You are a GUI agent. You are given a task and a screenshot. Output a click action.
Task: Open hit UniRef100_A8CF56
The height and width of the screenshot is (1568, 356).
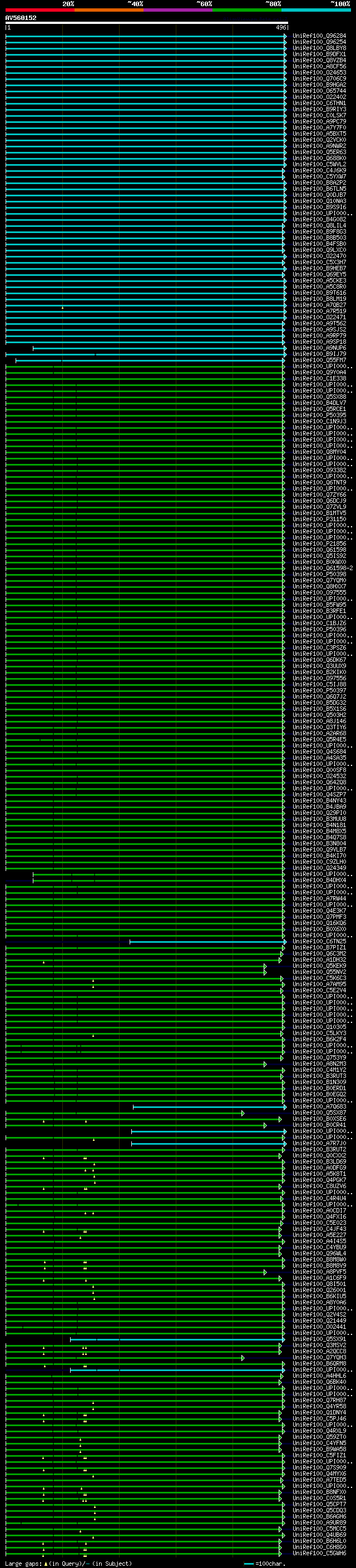319,66
